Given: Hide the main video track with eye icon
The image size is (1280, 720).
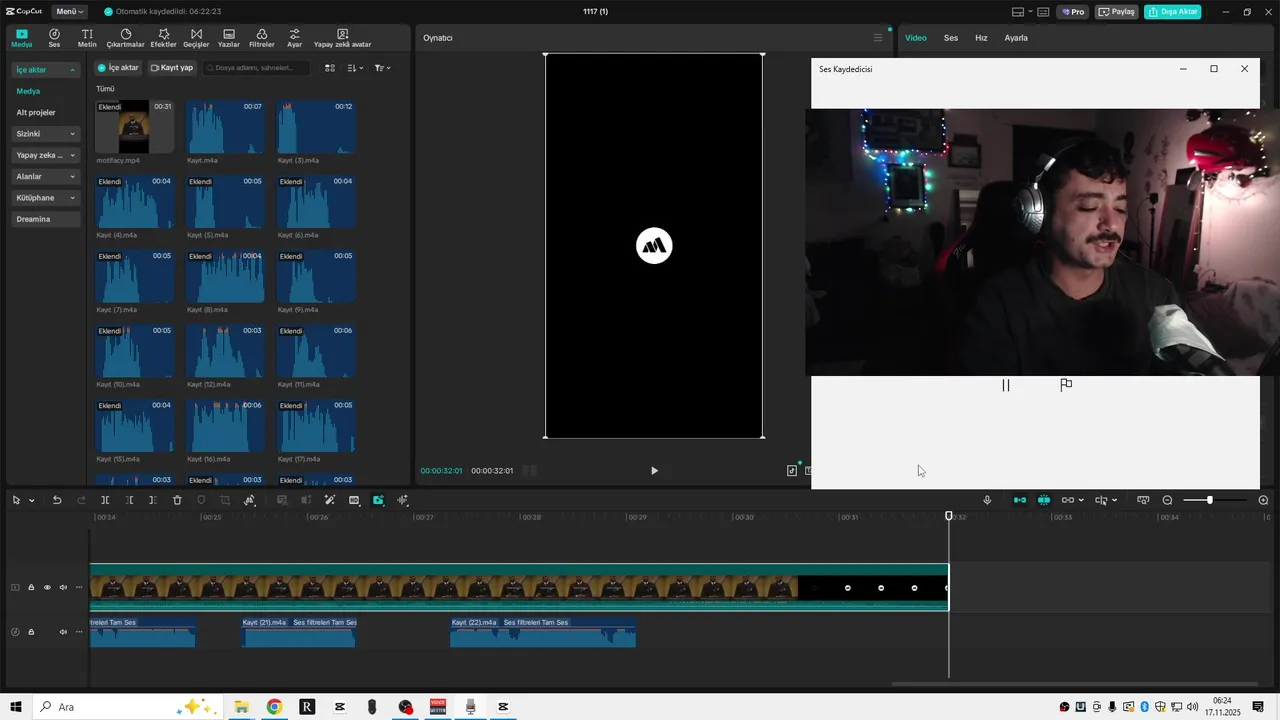Looking at the screenshot, I should 47,588.
